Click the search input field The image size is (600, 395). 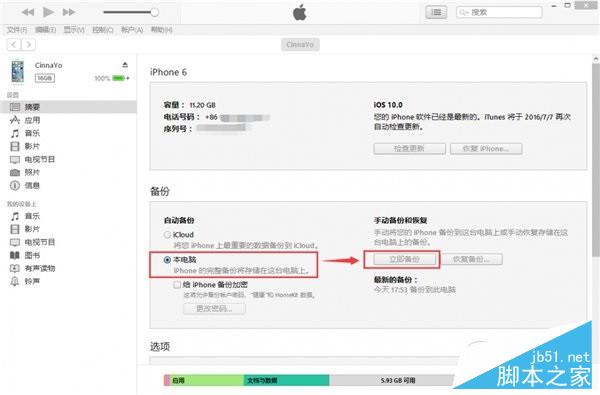click(499, 12)
